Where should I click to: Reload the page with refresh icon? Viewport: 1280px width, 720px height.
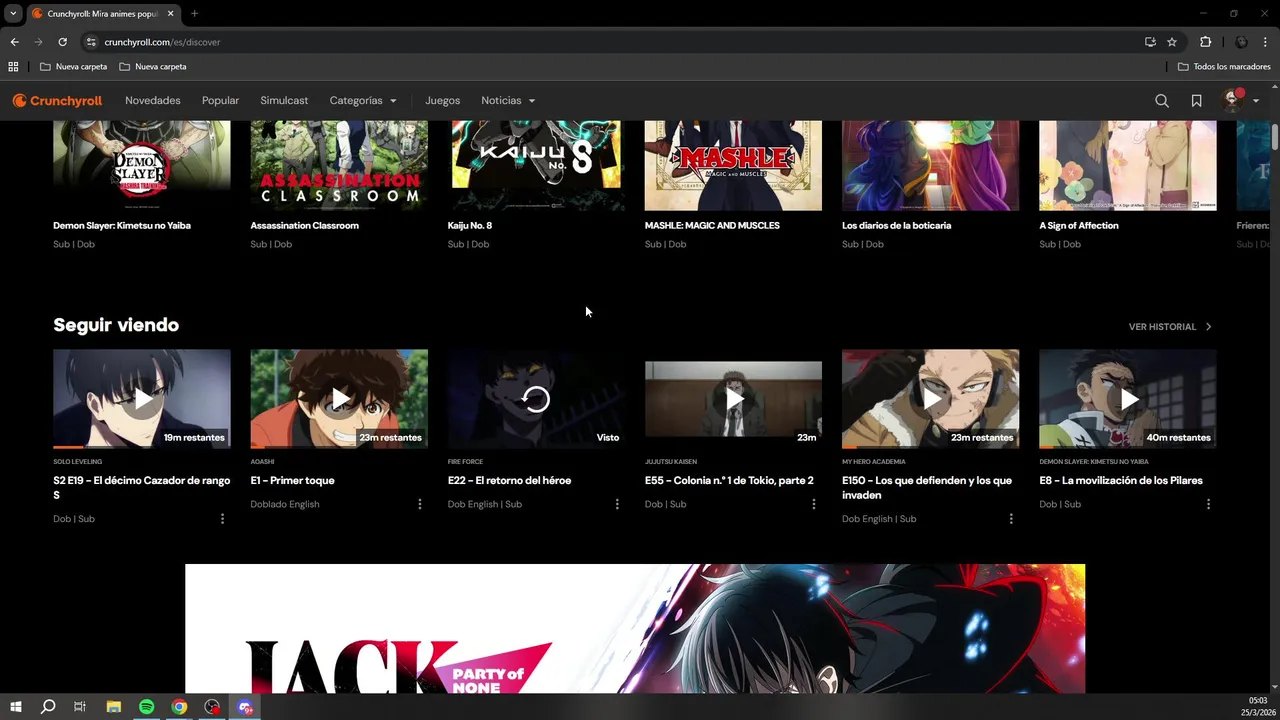[x=62, y=42]
